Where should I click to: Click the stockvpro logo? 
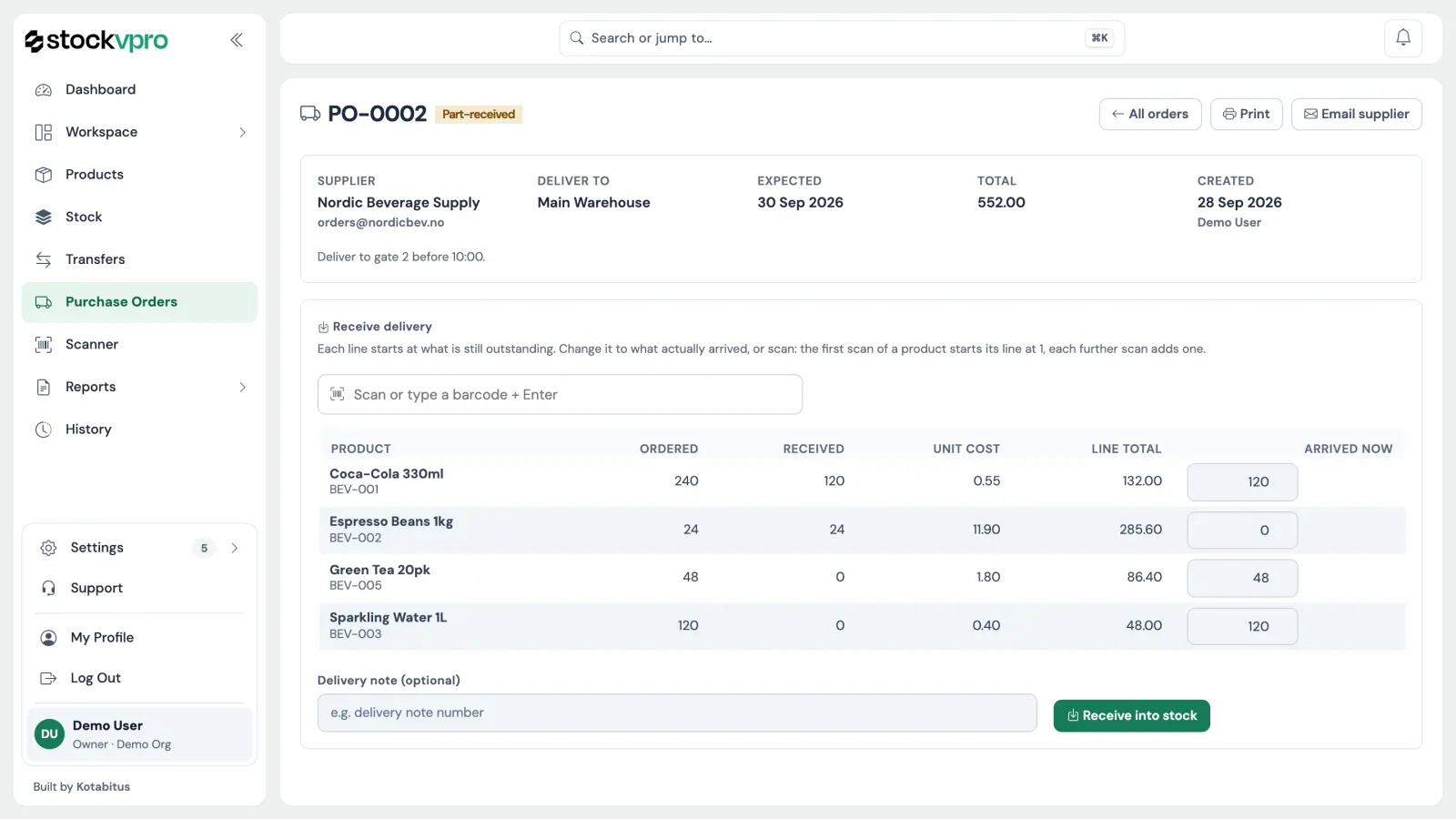(x=96, y=40)
